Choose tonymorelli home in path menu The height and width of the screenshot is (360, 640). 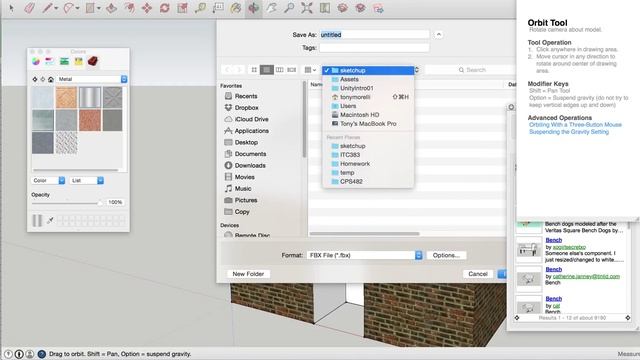(x=368, y=97)
